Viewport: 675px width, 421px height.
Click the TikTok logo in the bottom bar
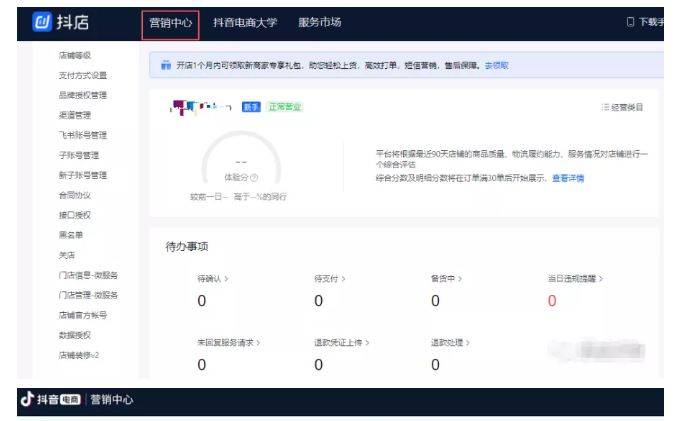pos(27,399)
